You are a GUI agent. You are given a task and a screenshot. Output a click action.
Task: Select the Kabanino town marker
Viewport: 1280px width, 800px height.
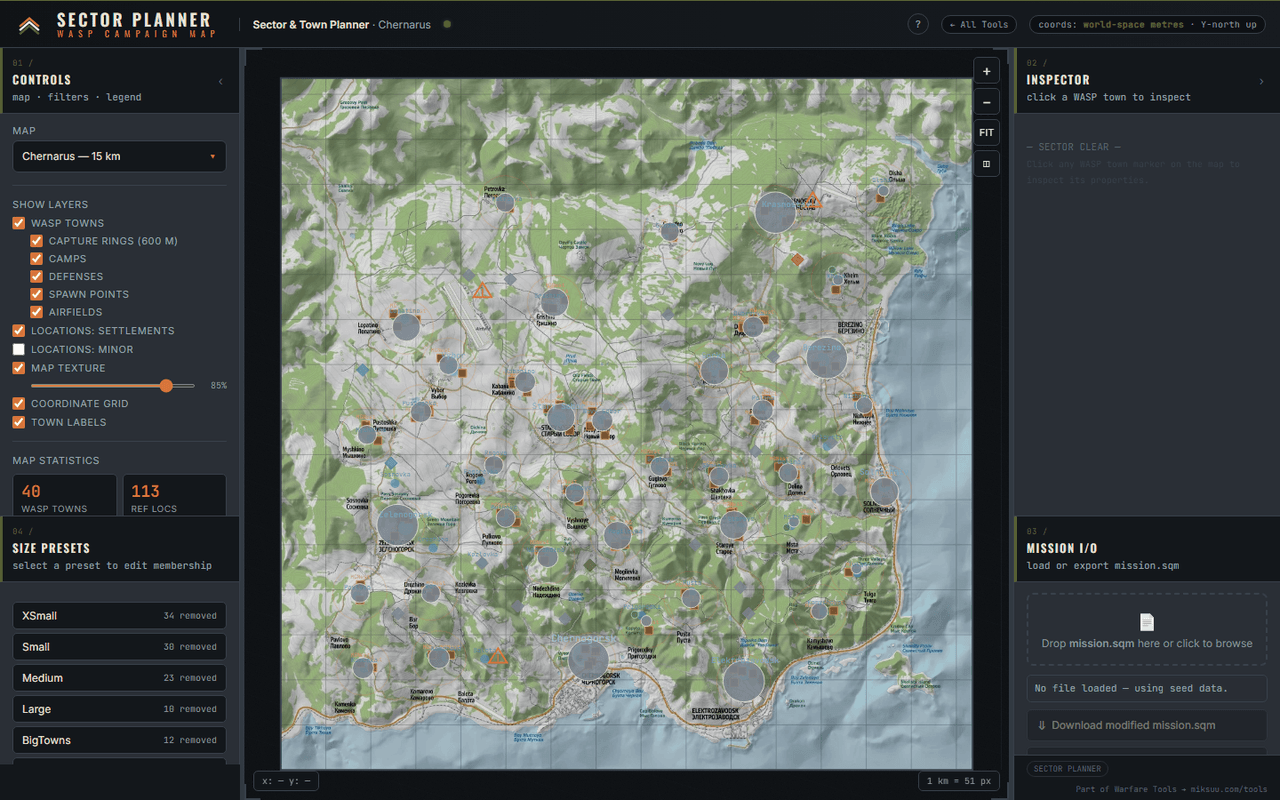click(x=524, y=382)
